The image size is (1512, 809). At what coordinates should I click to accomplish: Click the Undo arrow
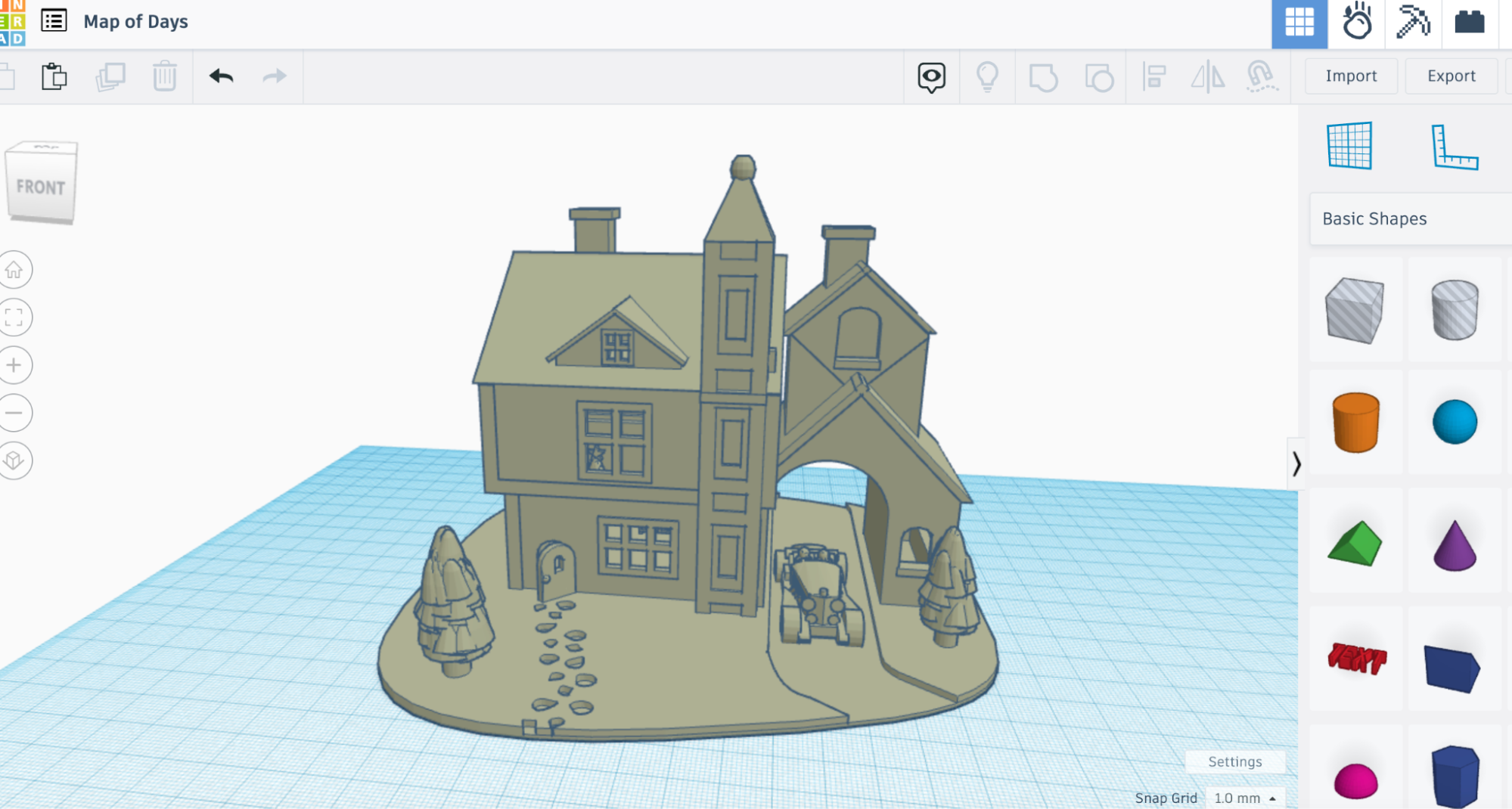point(221,76)
